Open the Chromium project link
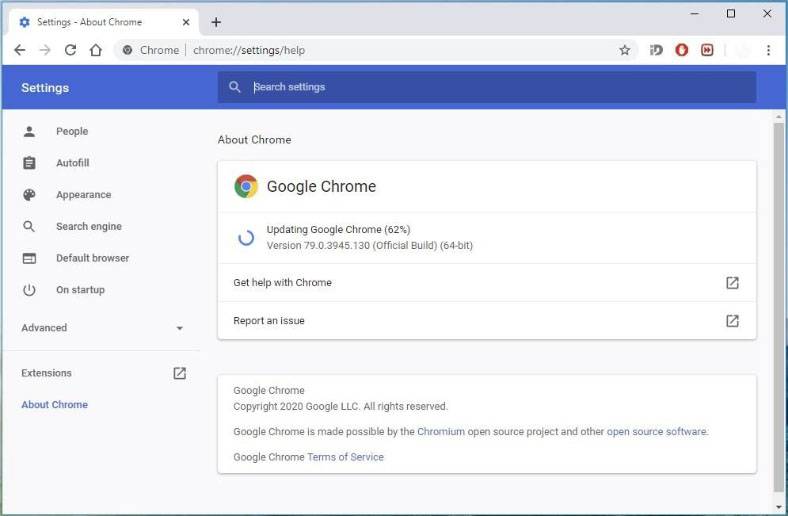Viewport: 788px width, 516px height. pos(441,432)
